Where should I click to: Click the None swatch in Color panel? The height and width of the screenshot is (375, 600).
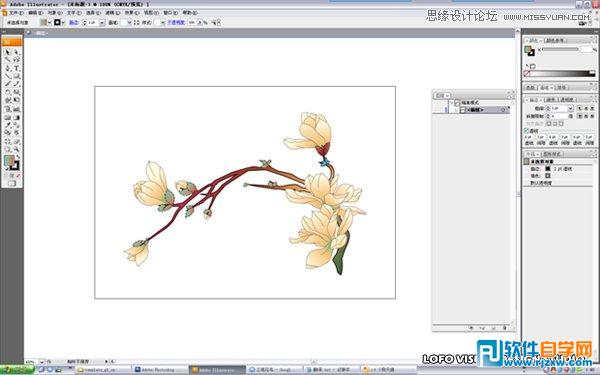point(527,73)
